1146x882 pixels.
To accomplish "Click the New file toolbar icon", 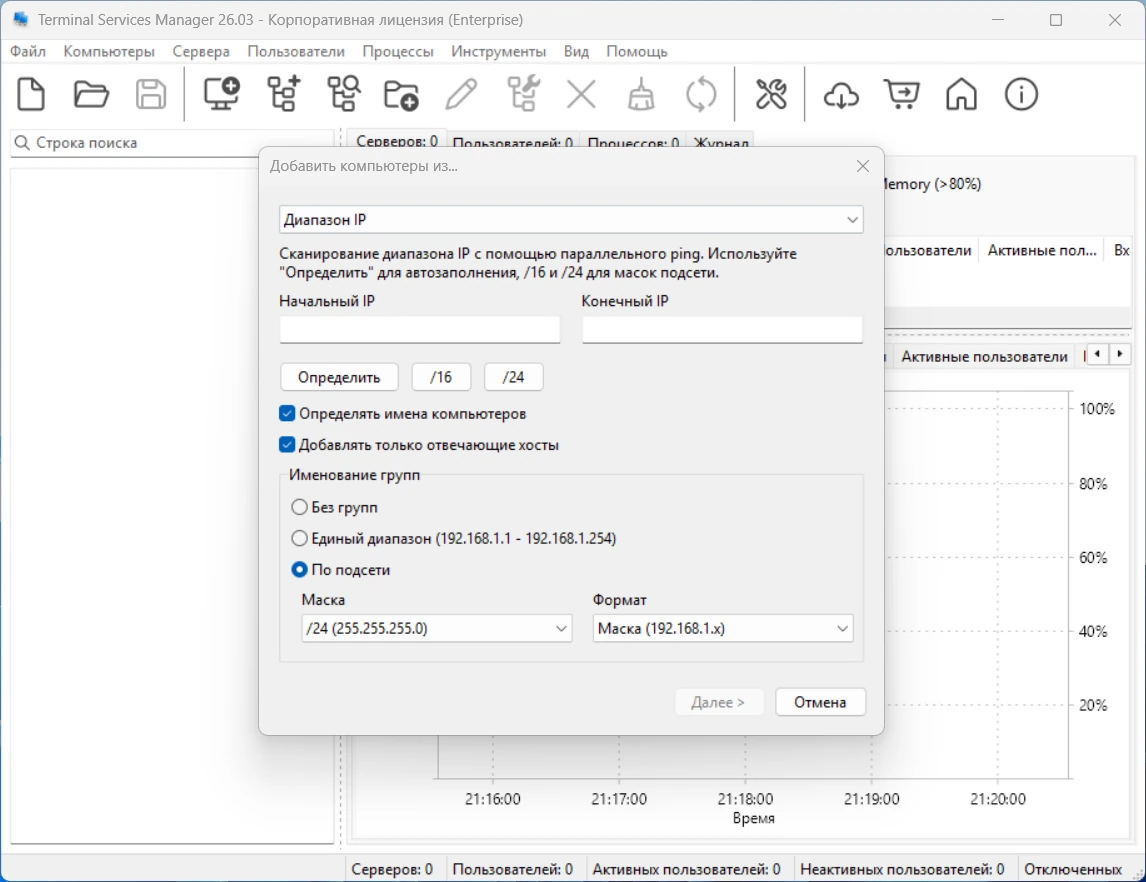I will click(31, 94).
